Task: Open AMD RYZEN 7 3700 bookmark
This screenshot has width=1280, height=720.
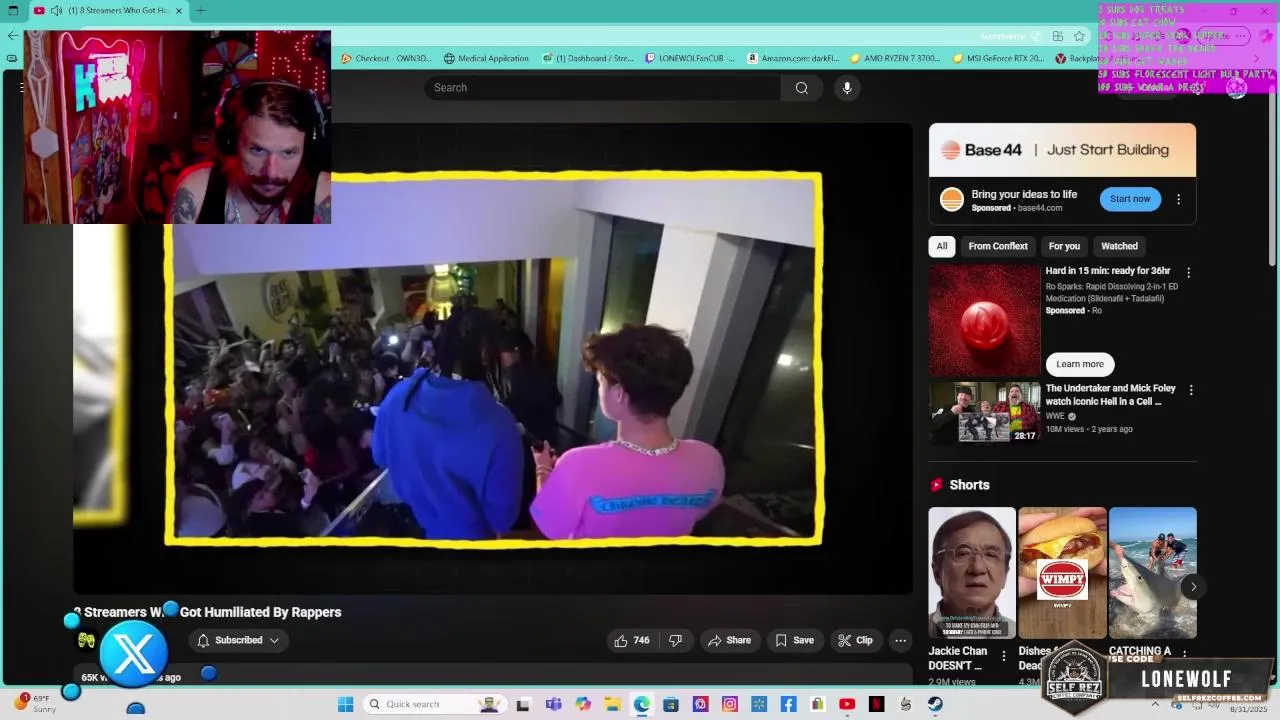Action: click(x=895, y=58)
